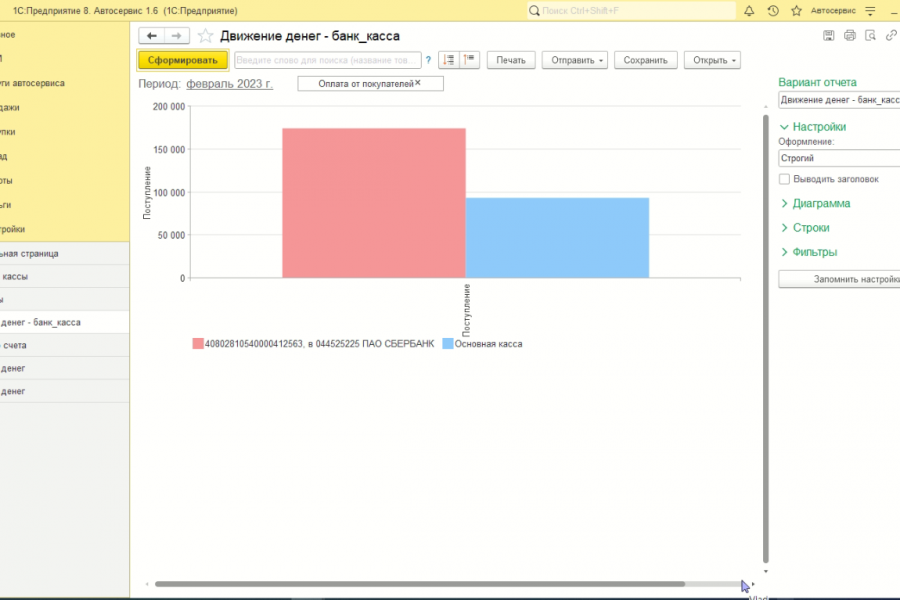This screenshot has width=900, height=600.
Task: Click the blue Основная касса legend swatch
Action: coord(448,343)
